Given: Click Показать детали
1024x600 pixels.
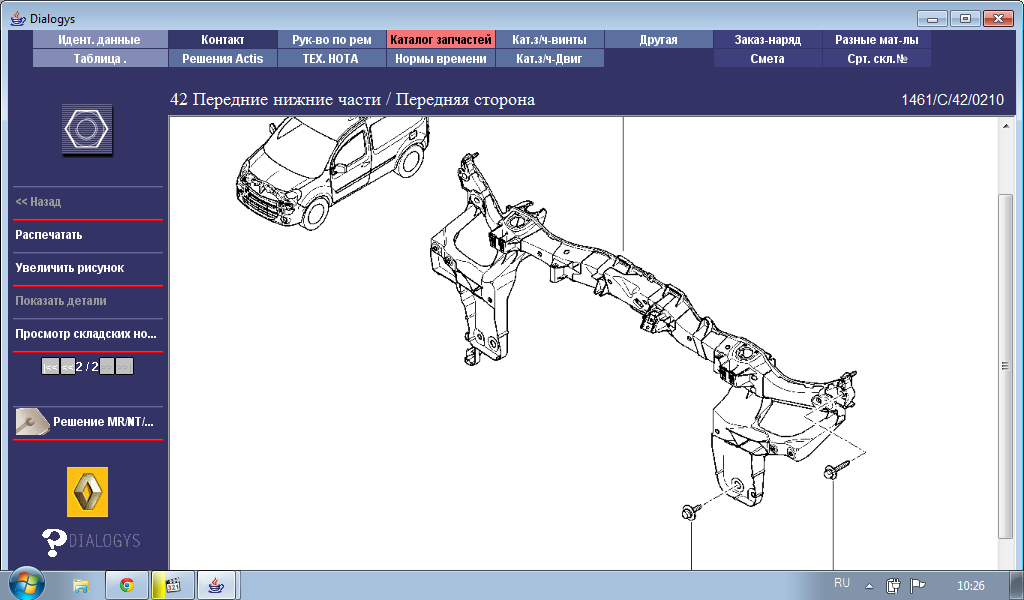Looking at the screenshot, I should pyautogui.click(x=61, y=300).
